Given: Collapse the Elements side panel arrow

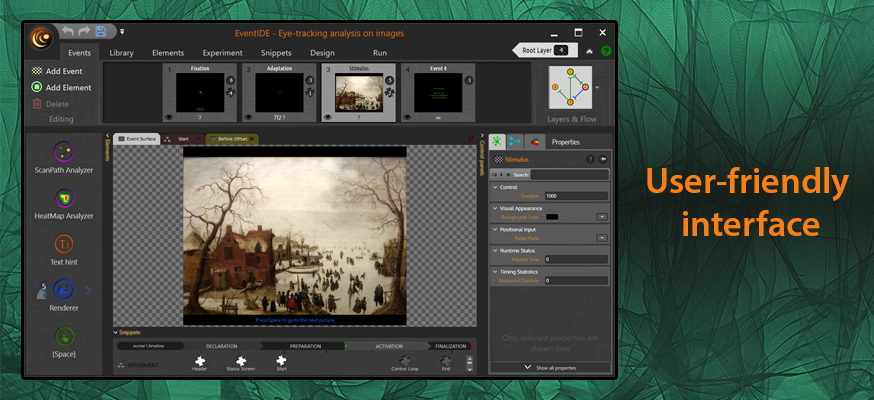Looking at the screenshot, I should coord(108,135).
